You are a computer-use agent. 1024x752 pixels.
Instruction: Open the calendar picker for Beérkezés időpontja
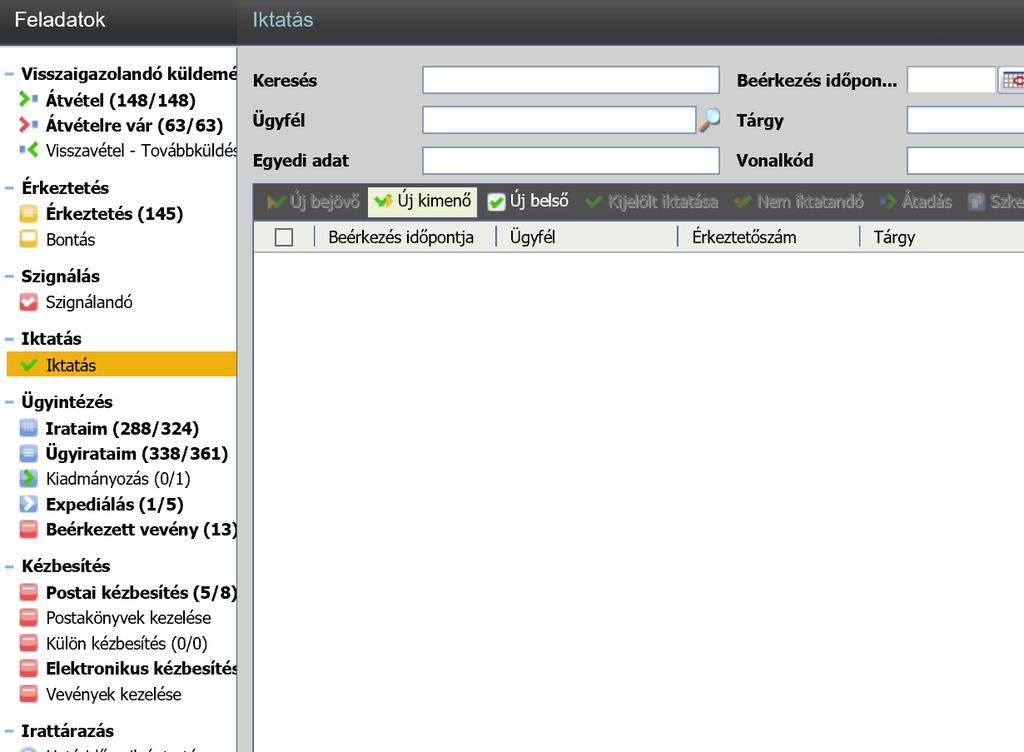[x=1012, y=80]
